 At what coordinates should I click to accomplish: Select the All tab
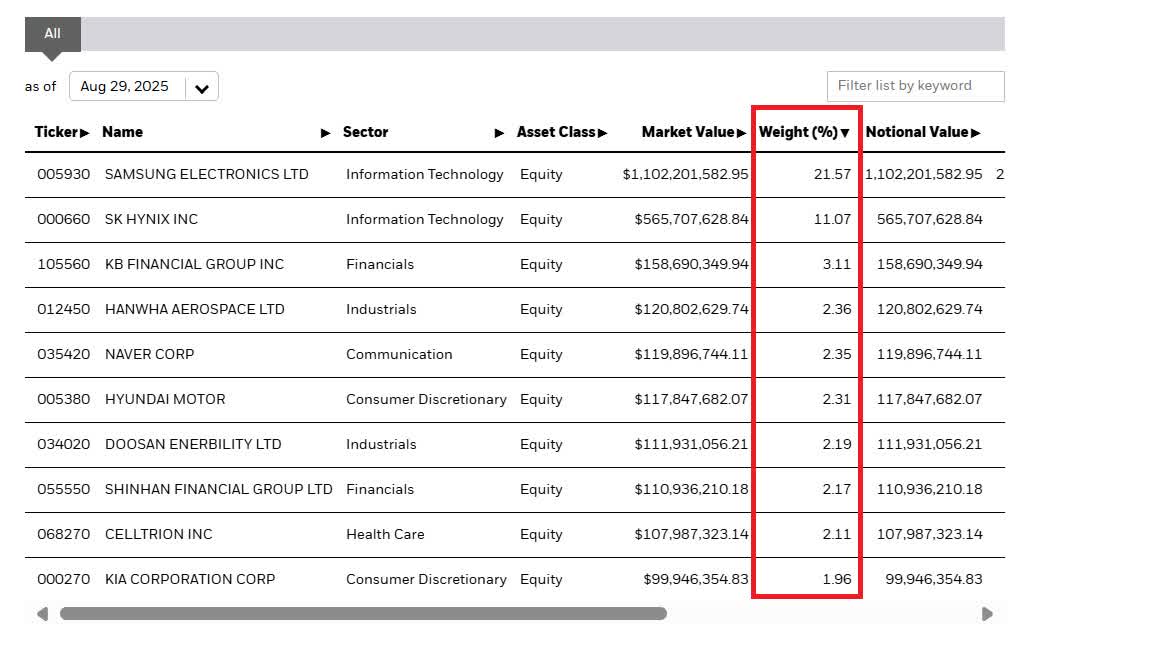click(x=52, y=34)
